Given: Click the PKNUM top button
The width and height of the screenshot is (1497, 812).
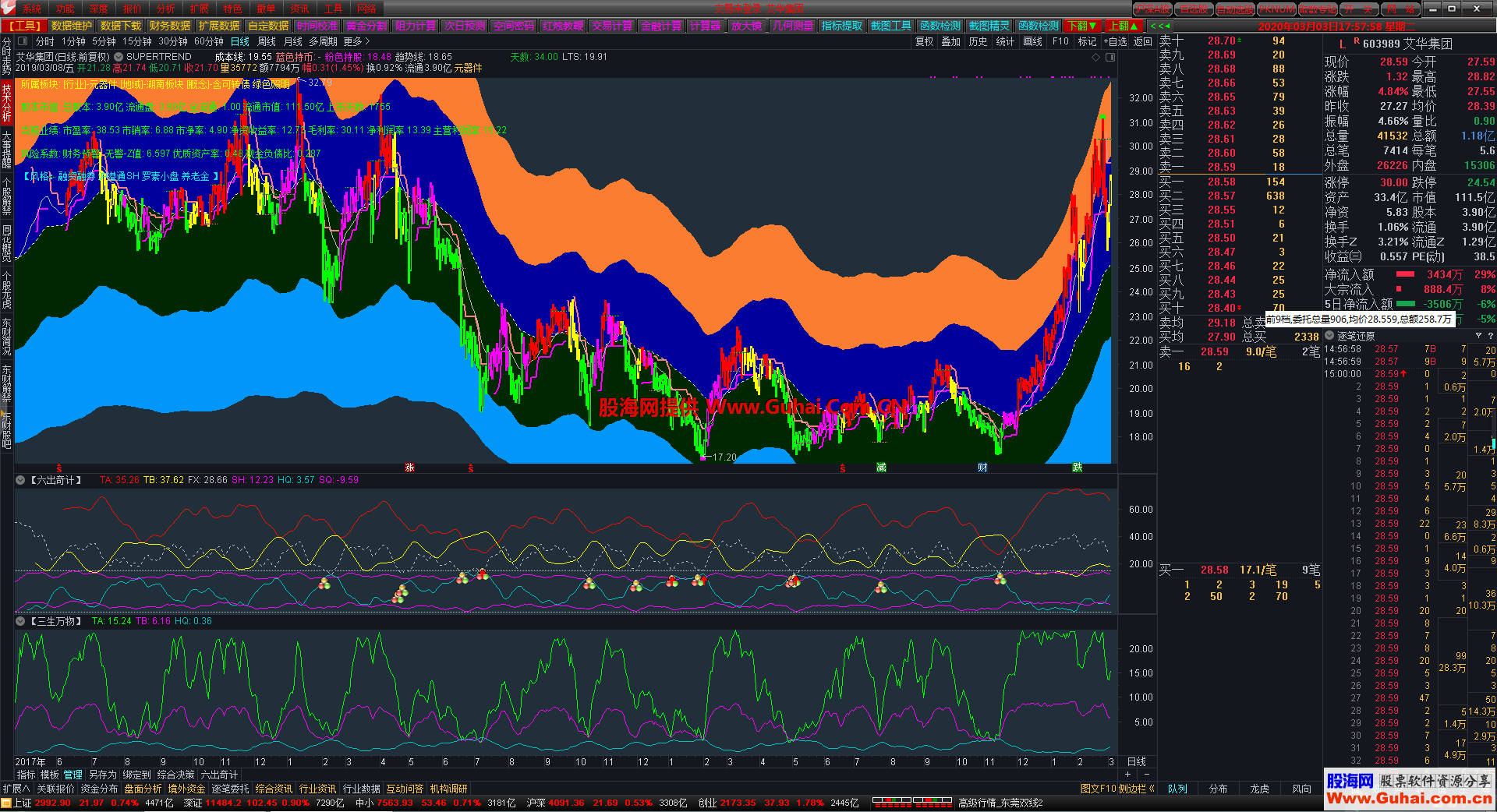Looking at the screenshot, I should [x=1276, y=9].
